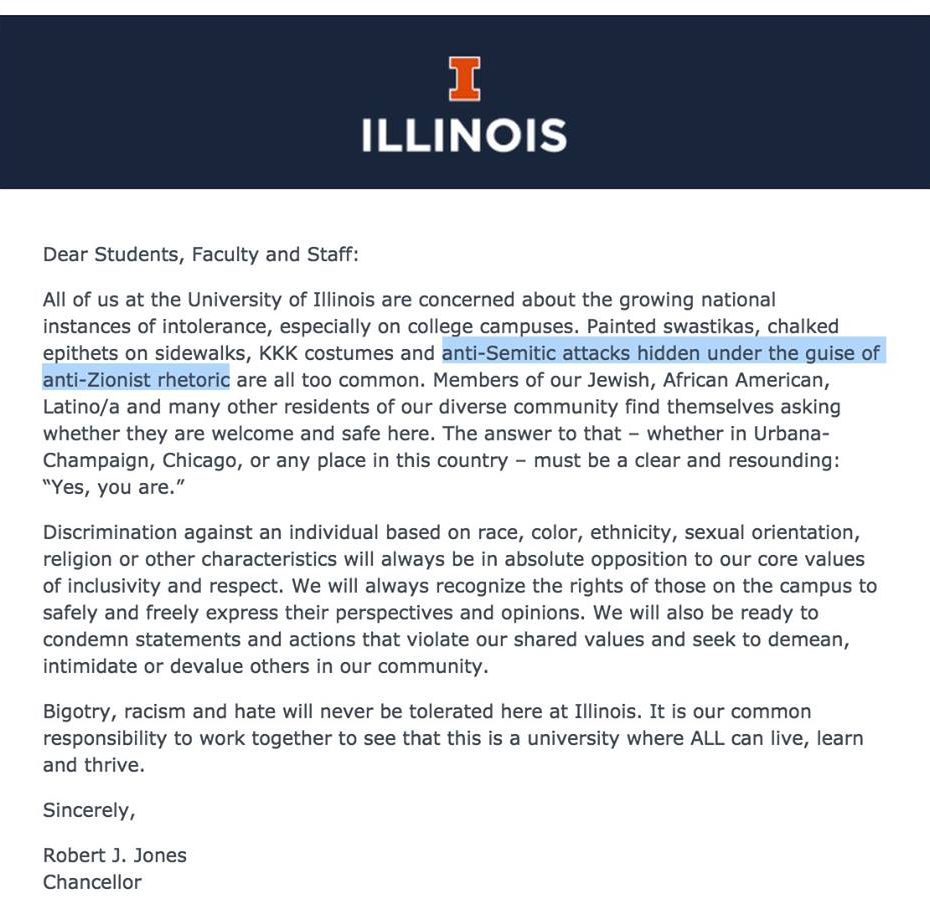Click the highlighted words 'anti-Zionist rhetoric'
The image size is (930, 909).
pos(136,379)
